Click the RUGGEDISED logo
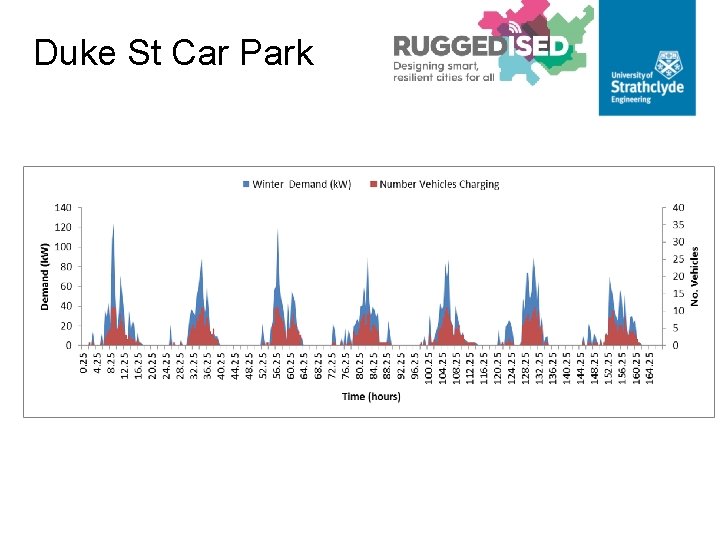 (493, 42)
